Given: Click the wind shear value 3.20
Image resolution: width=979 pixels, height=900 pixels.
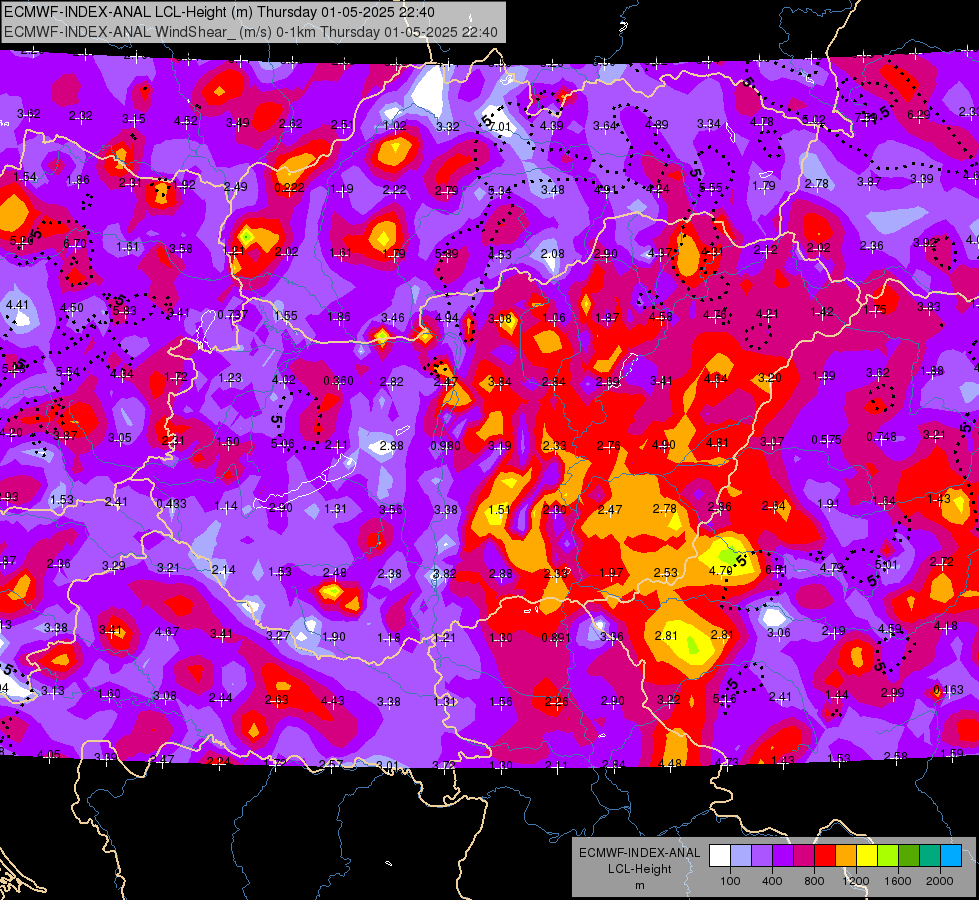Looking at the screenshot, I should point(769,377).
